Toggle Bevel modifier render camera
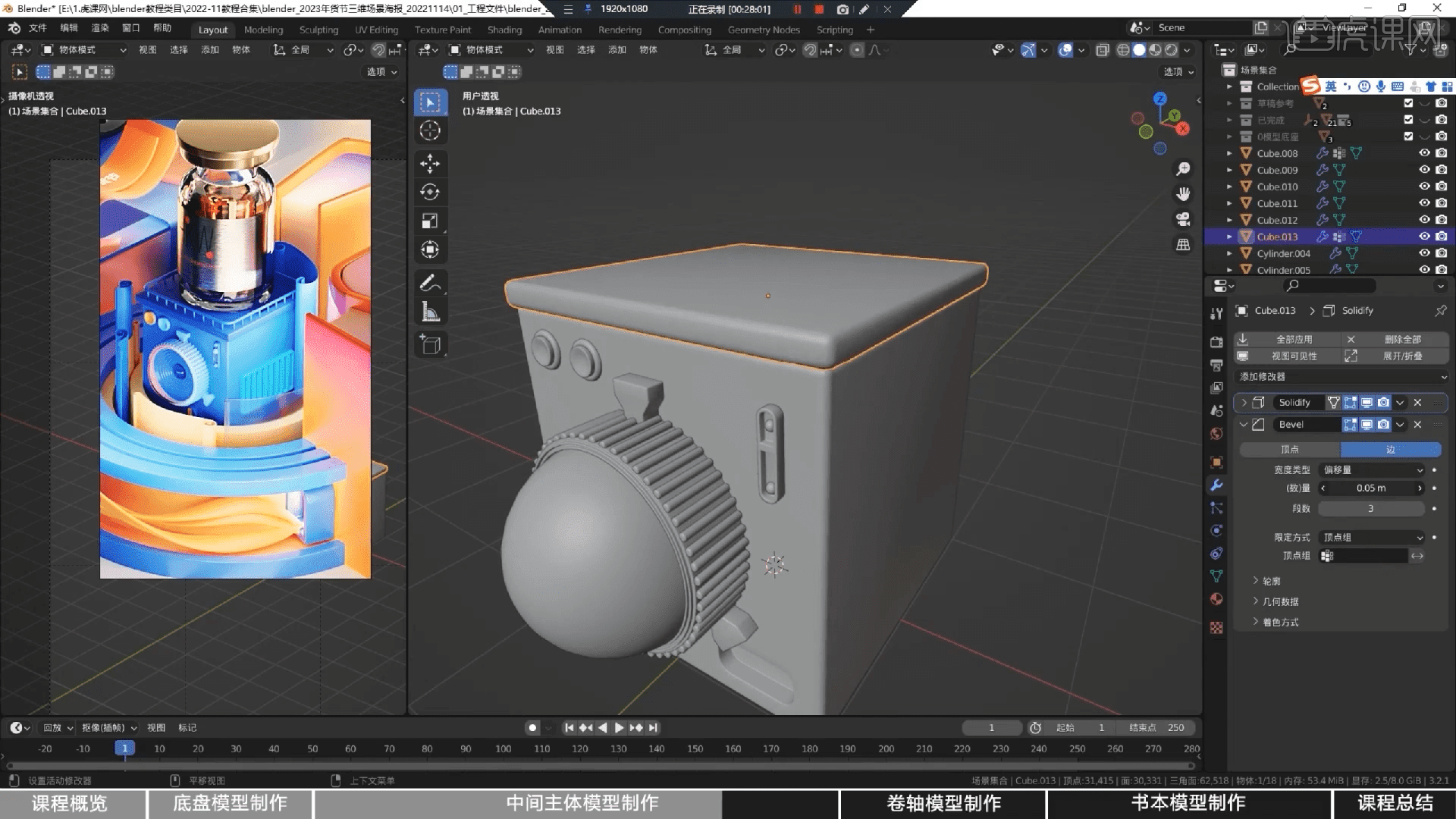1456x819 pixels. (x=1383, y=425)
